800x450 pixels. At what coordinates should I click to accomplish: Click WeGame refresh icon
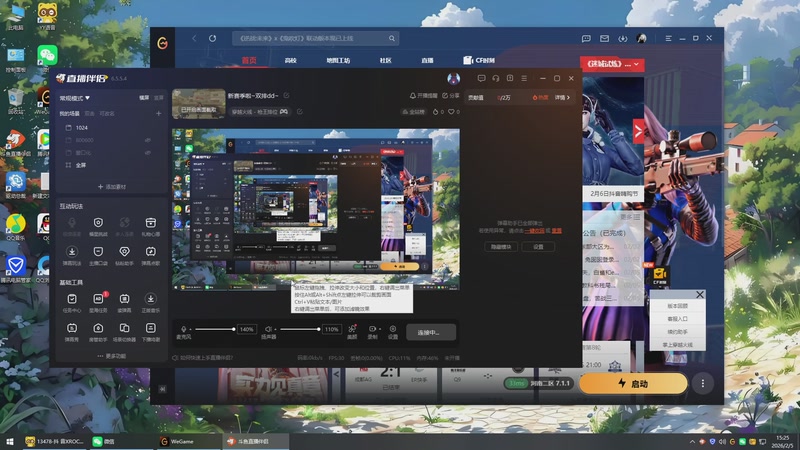212,38
